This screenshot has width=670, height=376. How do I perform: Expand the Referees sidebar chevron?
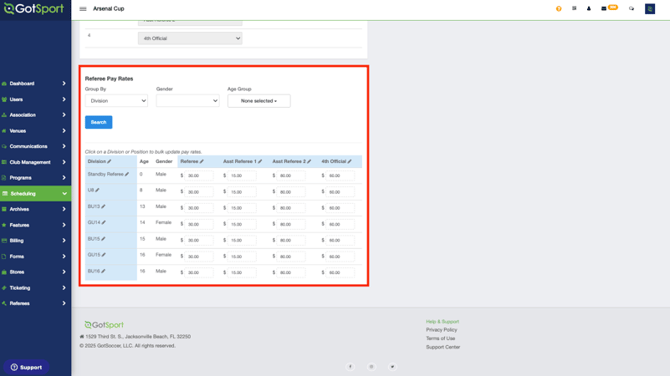click(64, 303)
